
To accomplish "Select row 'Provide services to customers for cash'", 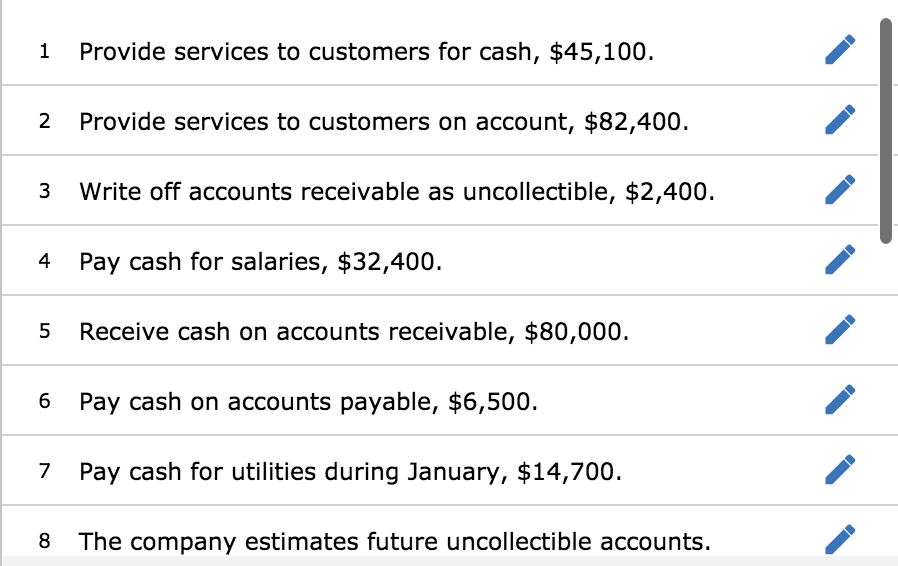I will pyautogui.click(x=440, y=50).
